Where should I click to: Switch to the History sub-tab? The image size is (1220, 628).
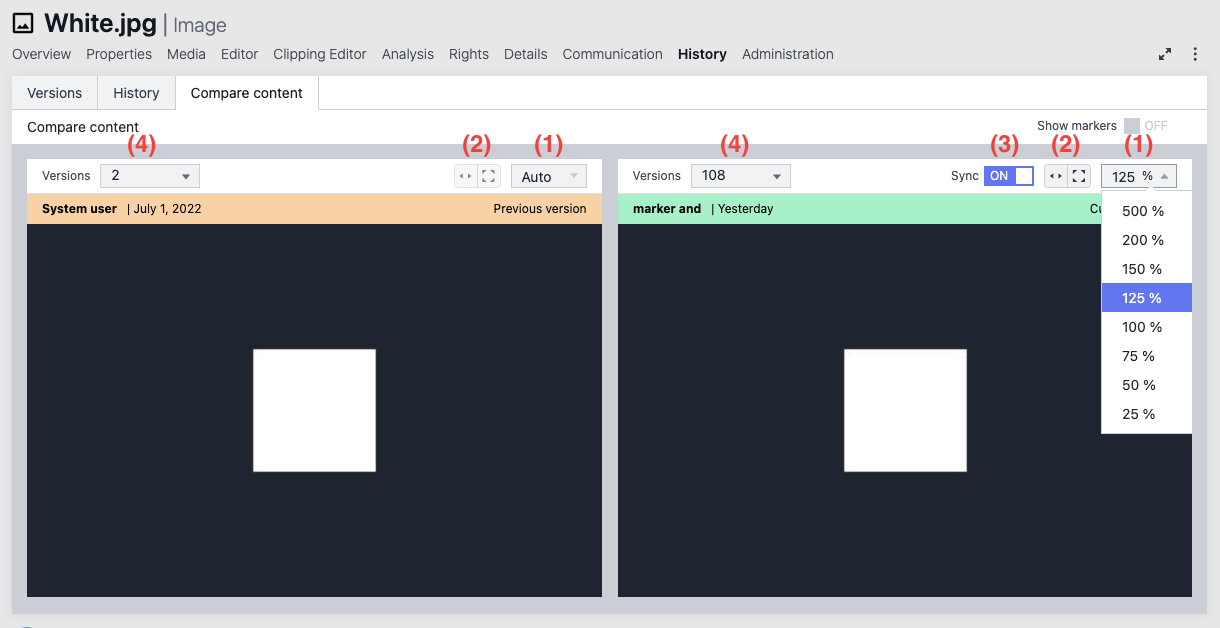(x=136, y=92)
